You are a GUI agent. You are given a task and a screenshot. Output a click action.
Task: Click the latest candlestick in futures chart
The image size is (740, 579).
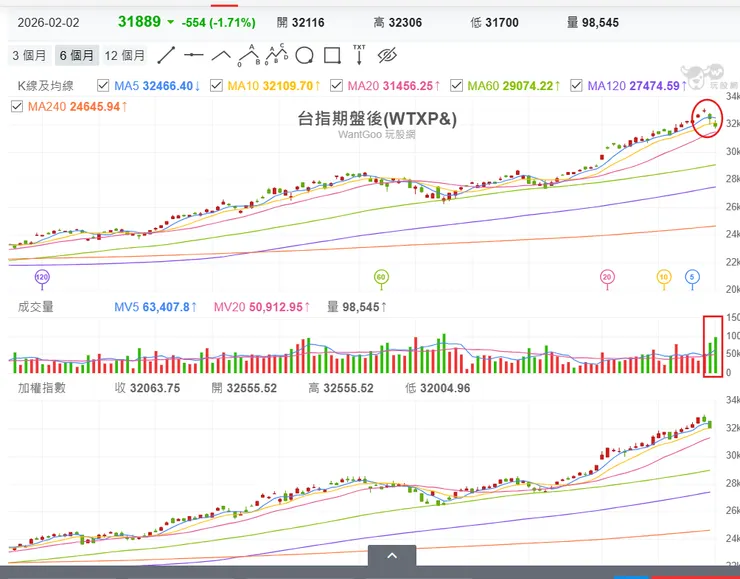[x=715, y=125]
